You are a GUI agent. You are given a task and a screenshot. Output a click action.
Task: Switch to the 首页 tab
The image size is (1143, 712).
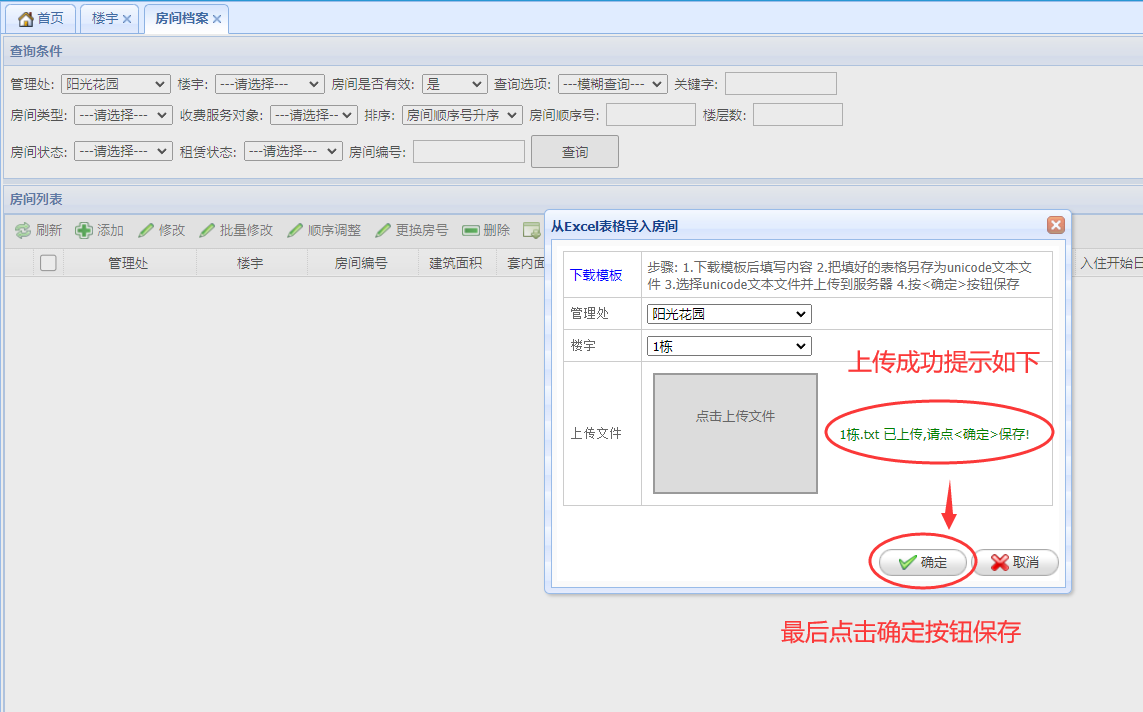[x=41, y=19]
